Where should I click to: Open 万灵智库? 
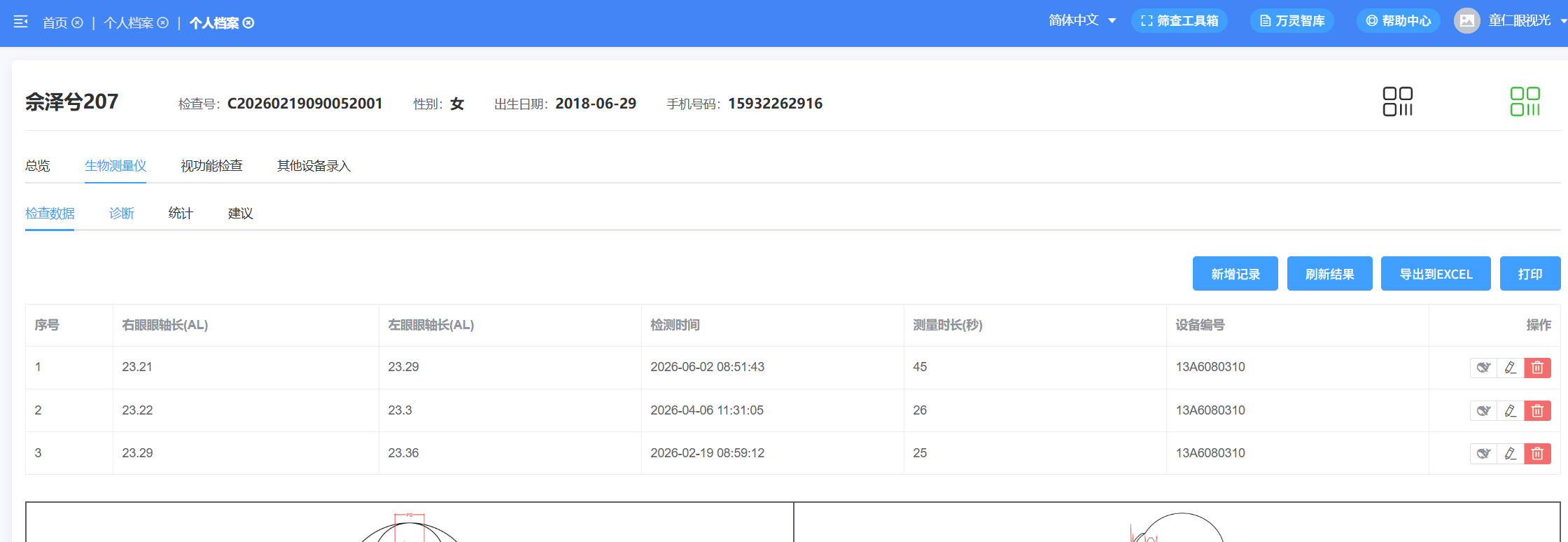[1292, 21]
